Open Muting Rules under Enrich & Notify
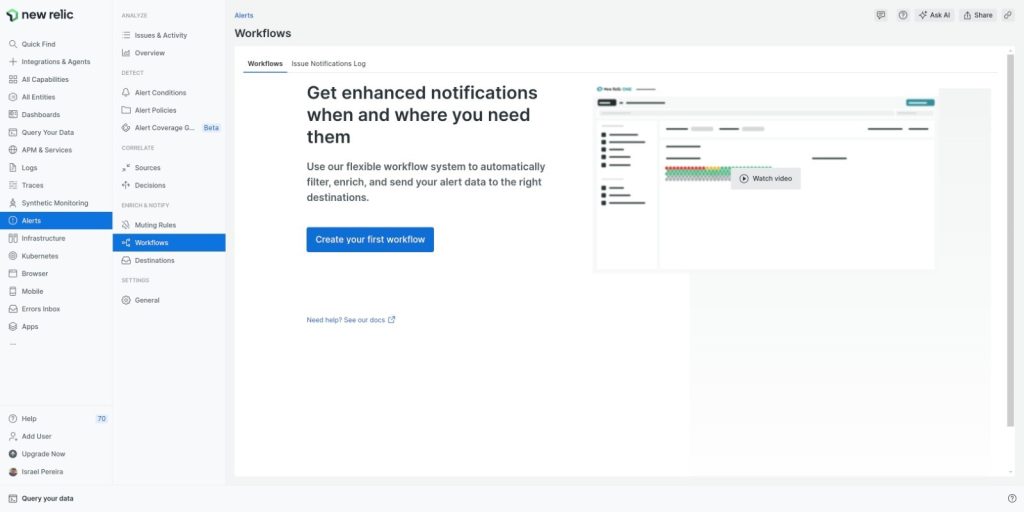1024x512 pixels. pyautogui.click(x=155, y=225)
